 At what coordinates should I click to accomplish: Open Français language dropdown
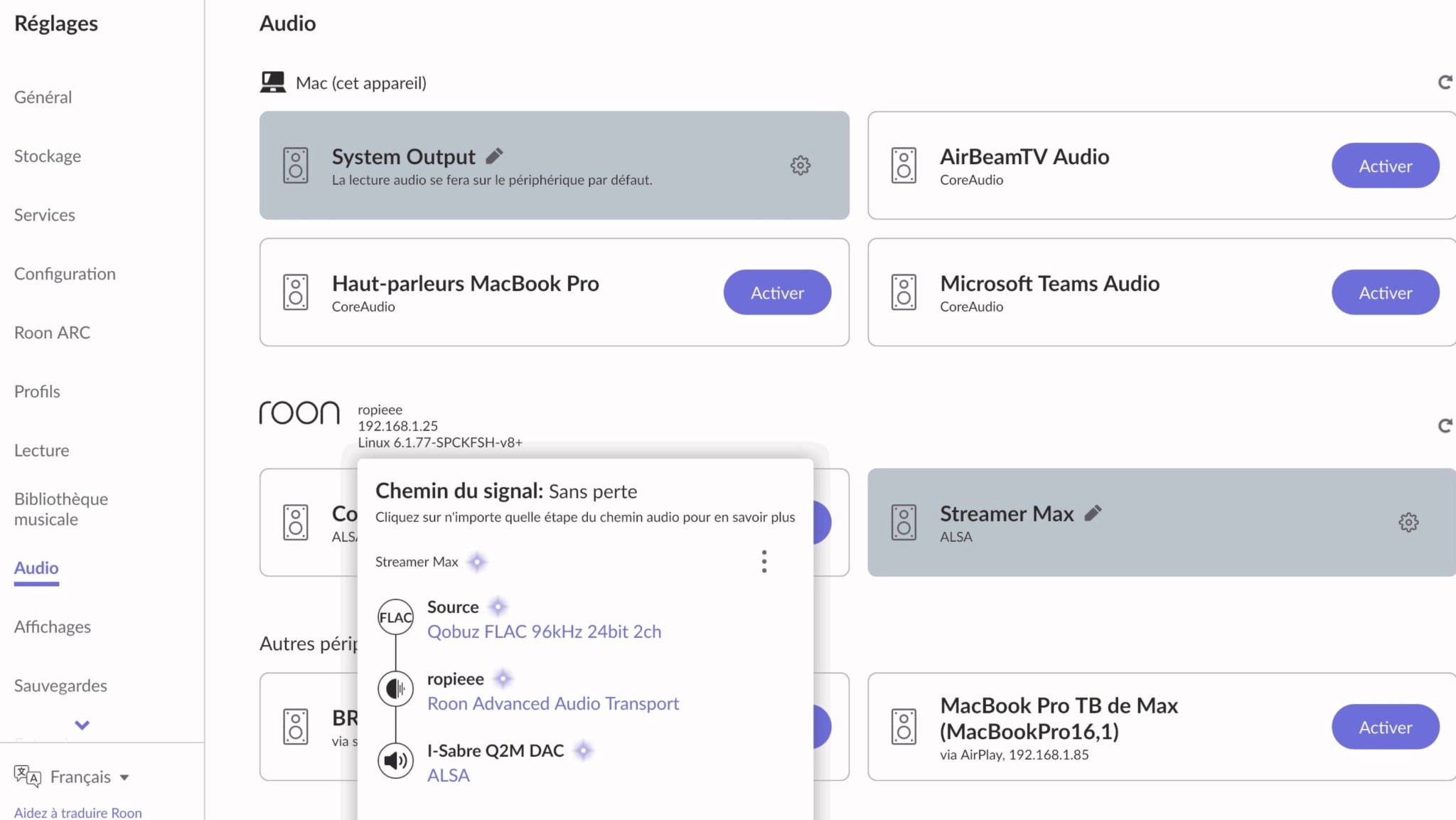pos(90,777)
